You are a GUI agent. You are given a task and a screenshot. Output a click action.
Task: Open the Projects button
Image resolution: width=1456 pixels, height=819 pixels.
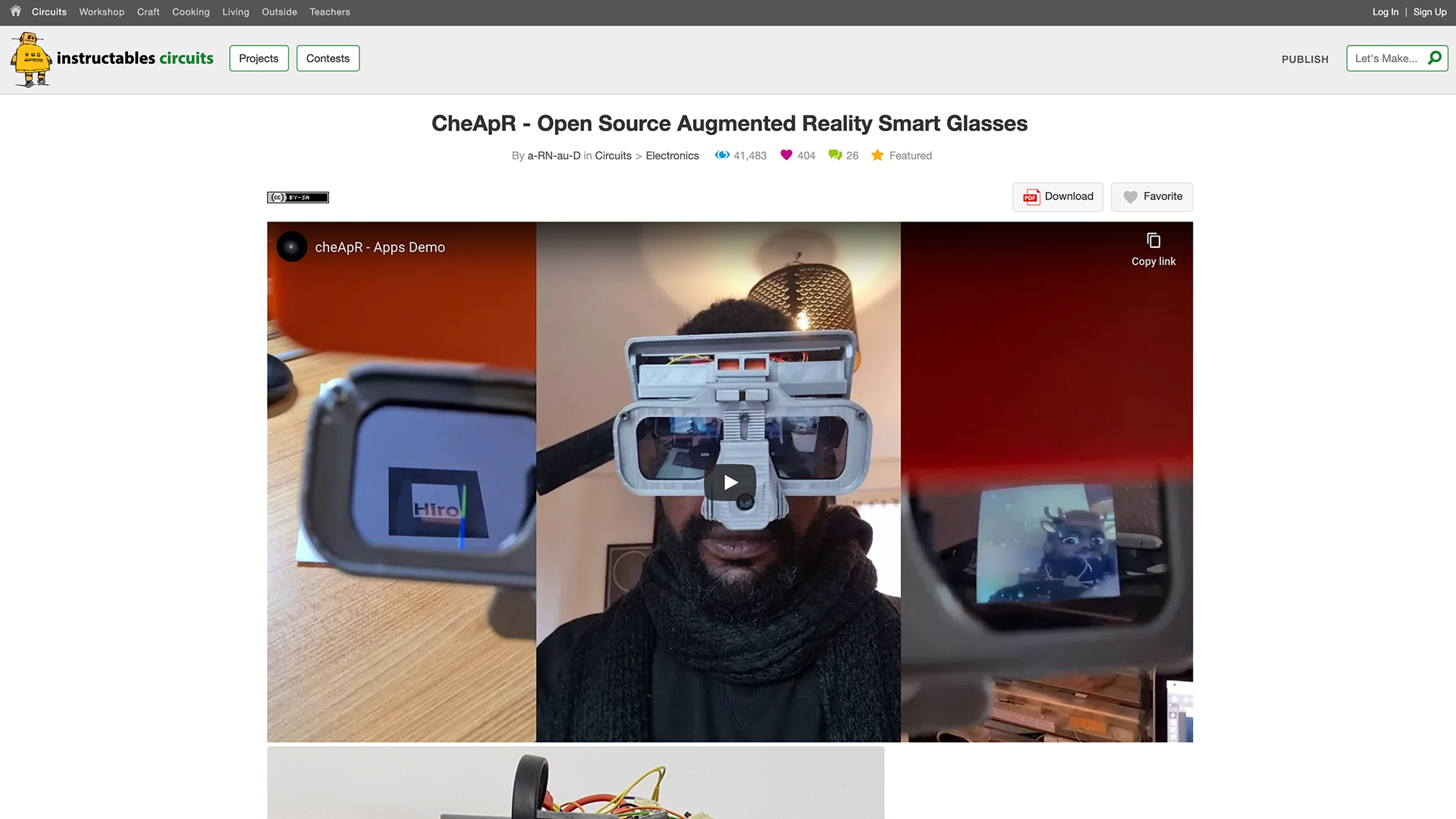259,58
